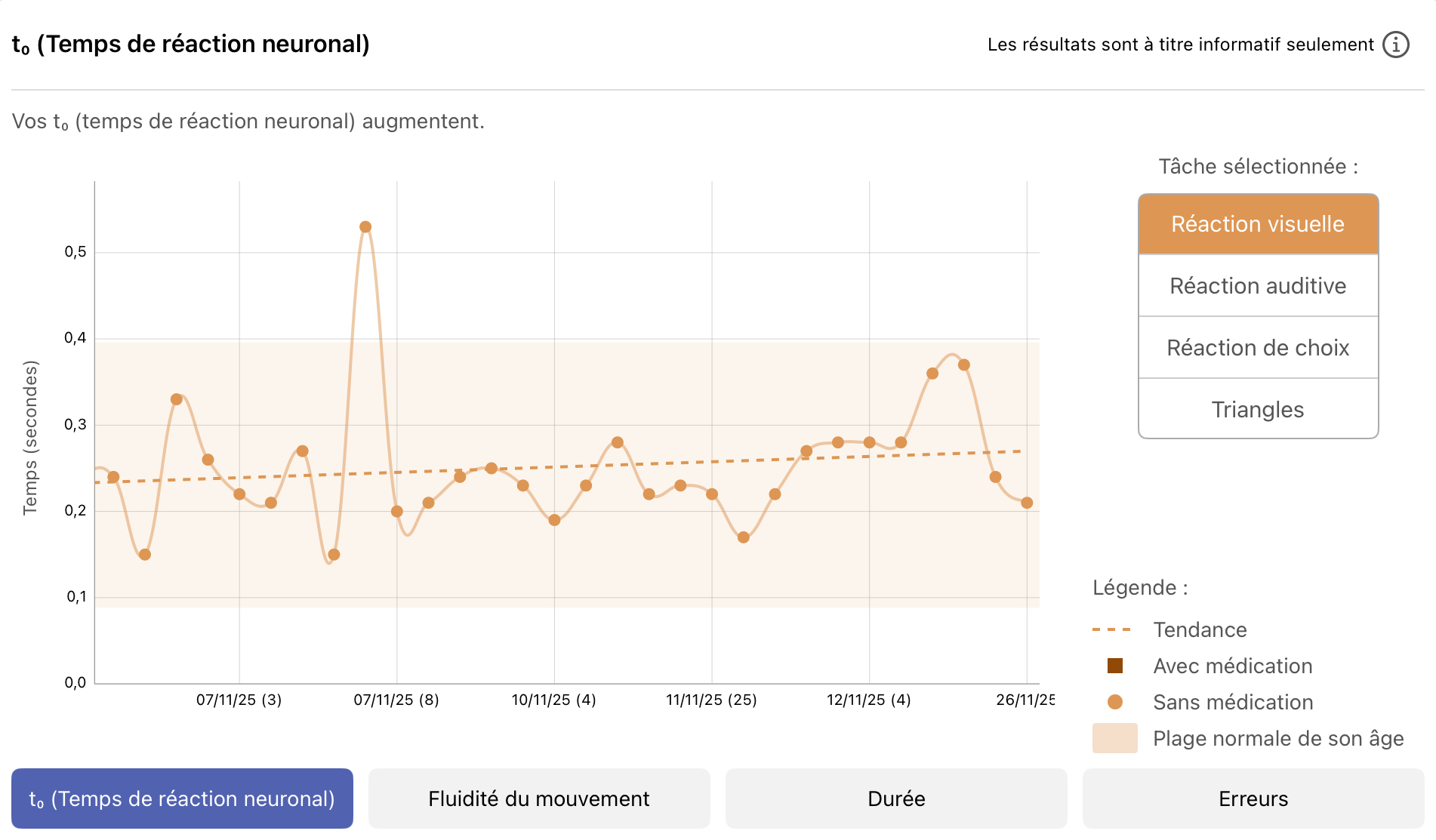
Task: Pick the Triangles task
Action: (x=1258, y=409)
